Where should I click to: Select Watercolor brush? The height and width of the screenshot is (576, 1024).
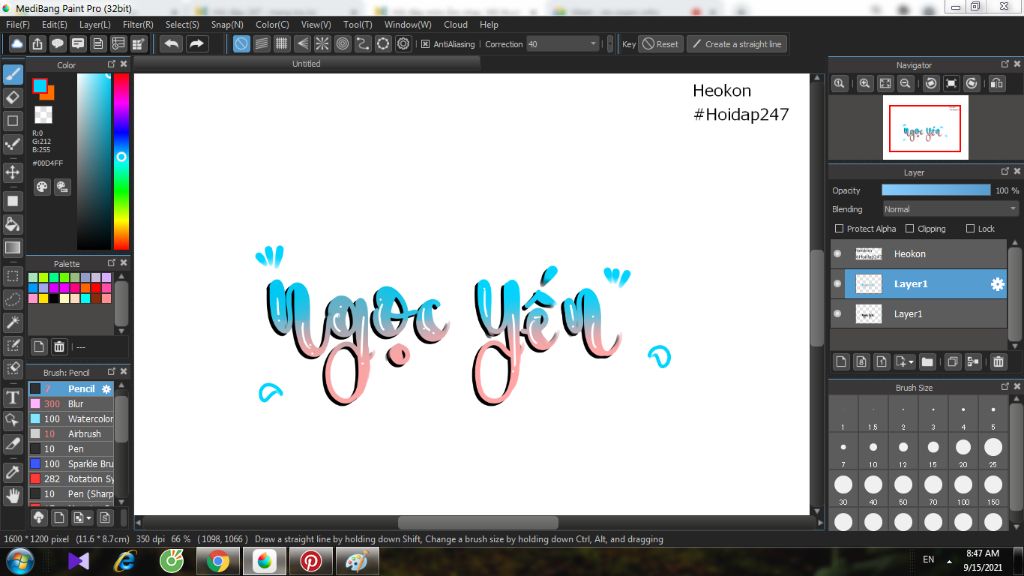[x=71, y=419]
